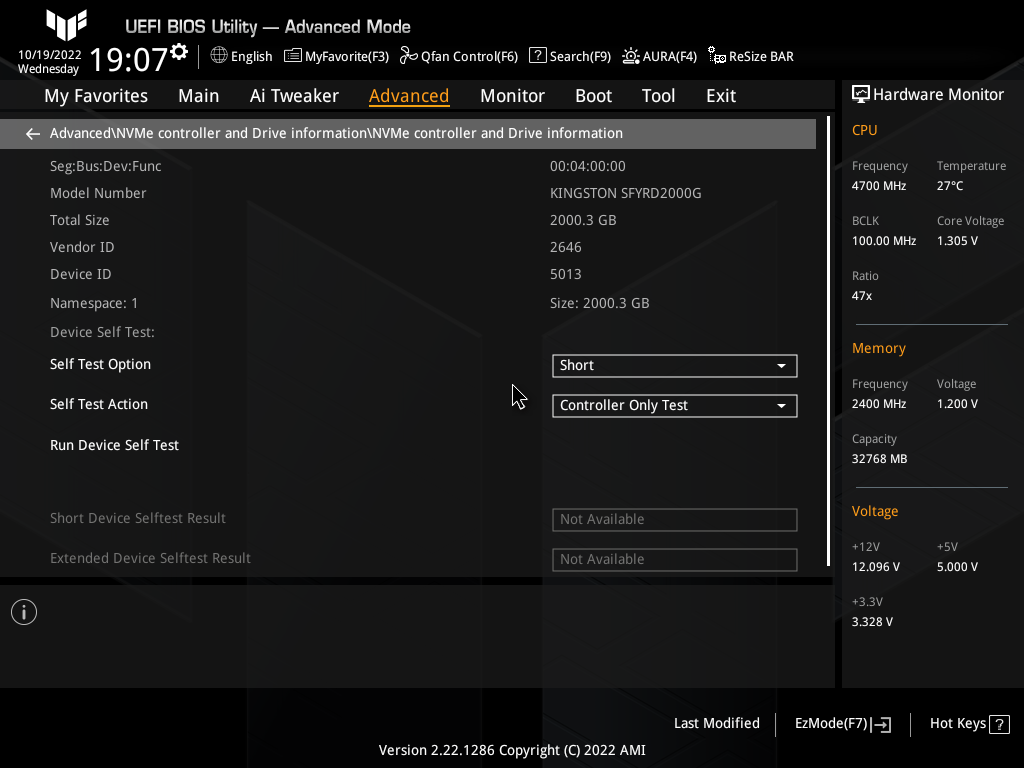Image resolution: width=1024 pixels, height=768 pixels.
Task: Open the Self Test Option dropdown
Action: pyautogui.click(x=674, y=365)
